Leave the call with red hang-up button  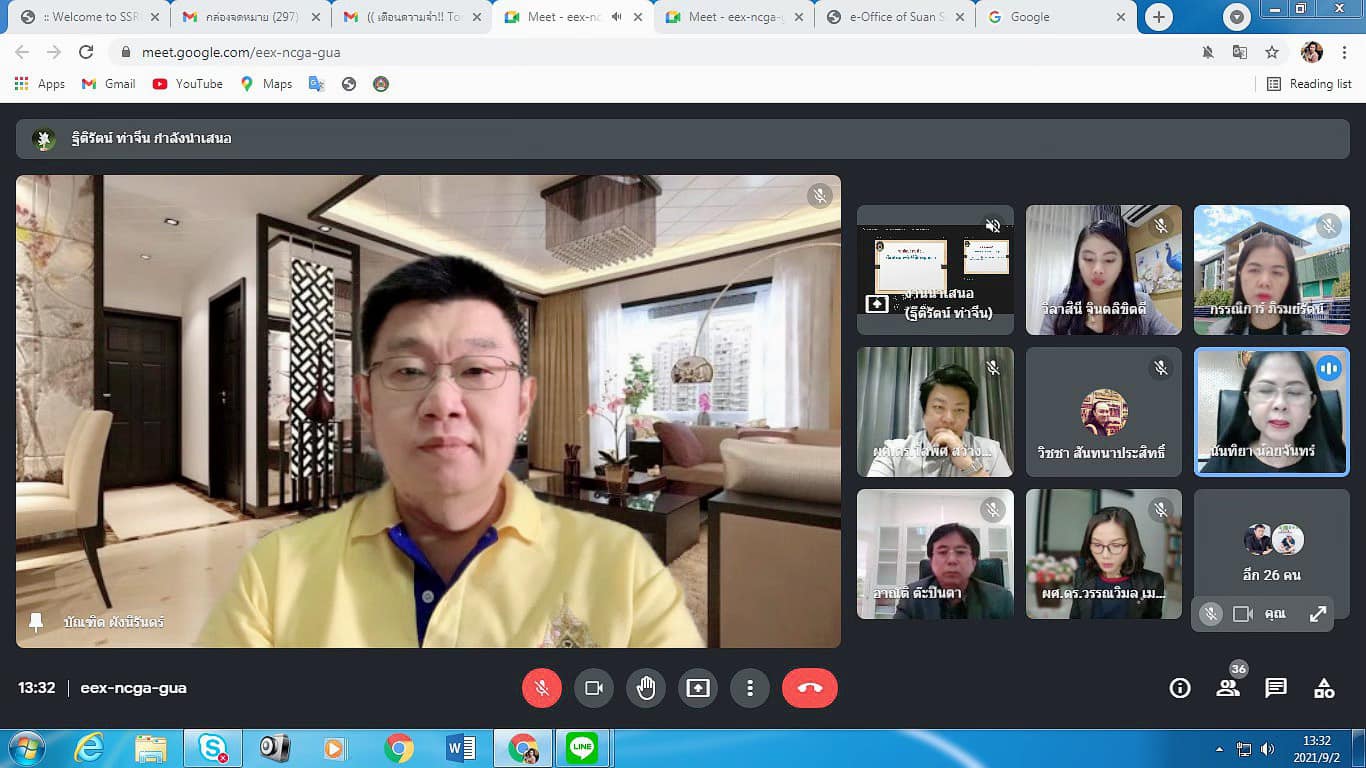[809, 688]
